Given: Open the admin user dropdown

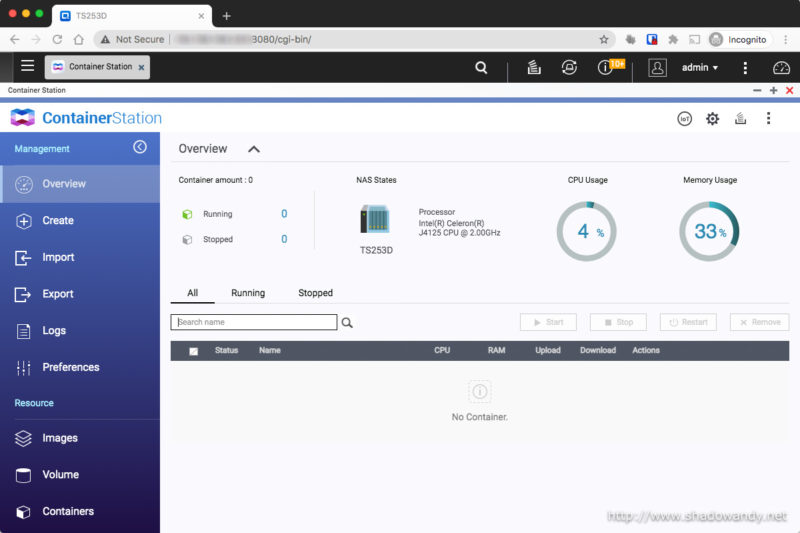Looking at the screenshot, I should (x=699, y=68).
